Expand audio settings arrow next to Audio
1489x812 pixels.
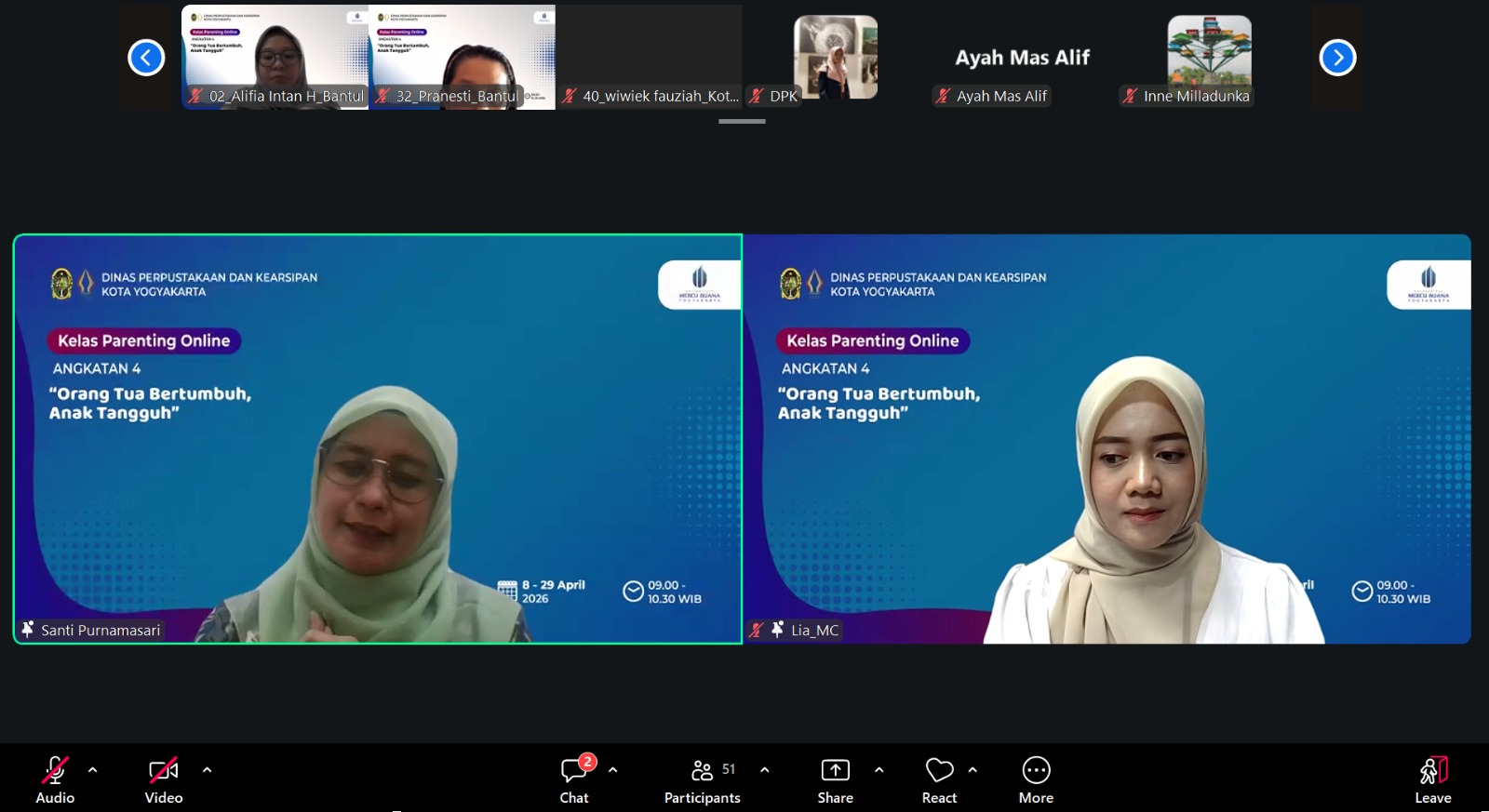point(92,770)
